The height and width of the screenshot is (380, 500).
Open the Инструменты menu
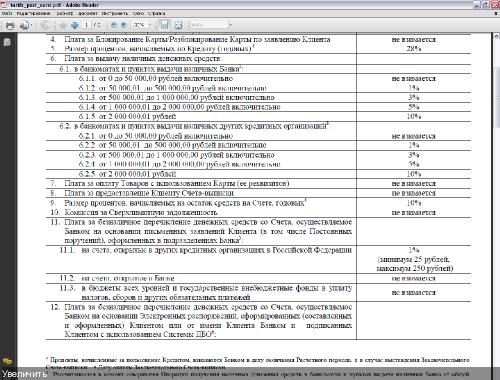(115, 13)
